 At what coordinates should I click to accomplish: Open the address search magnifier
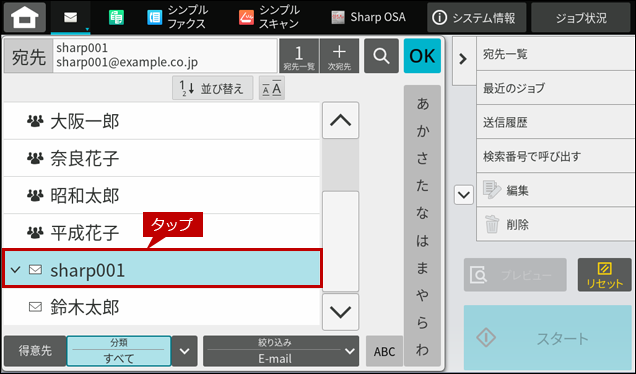[x=381, y=56]
